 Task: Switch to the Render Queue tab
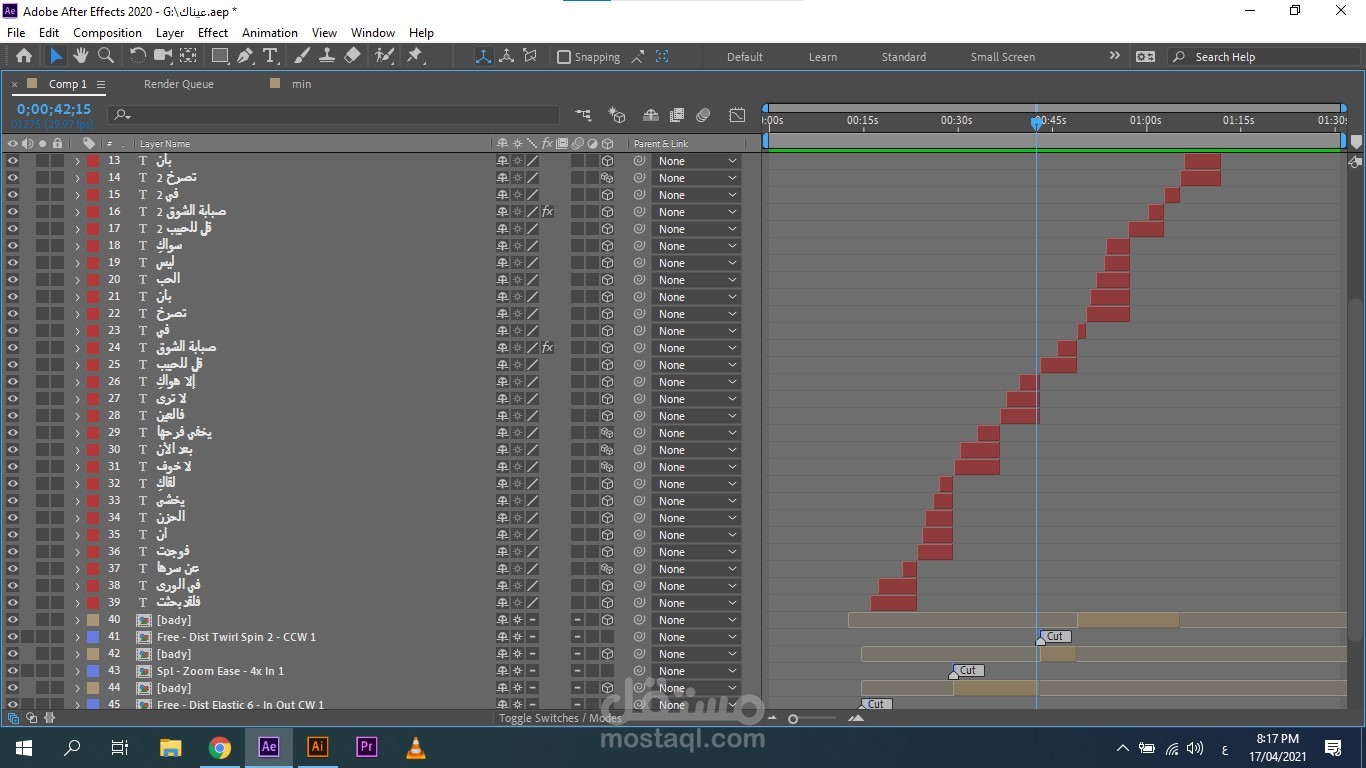179,84
